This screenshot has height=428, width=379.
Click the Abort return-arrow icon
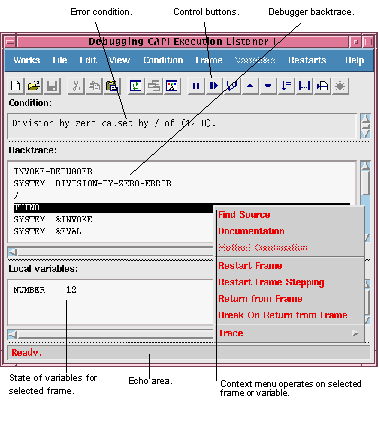pyautogui.click(x=232, y=86)
